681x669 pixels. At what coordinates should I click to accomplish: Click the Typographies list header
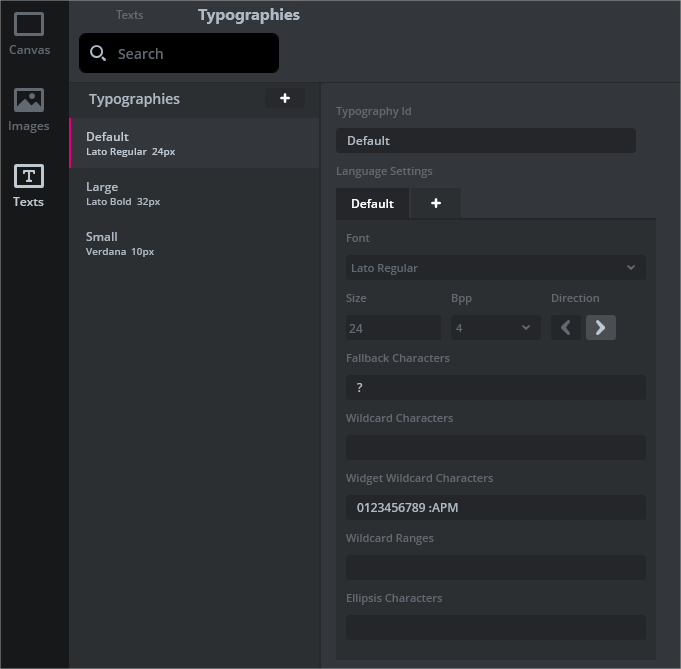point(134,99)
